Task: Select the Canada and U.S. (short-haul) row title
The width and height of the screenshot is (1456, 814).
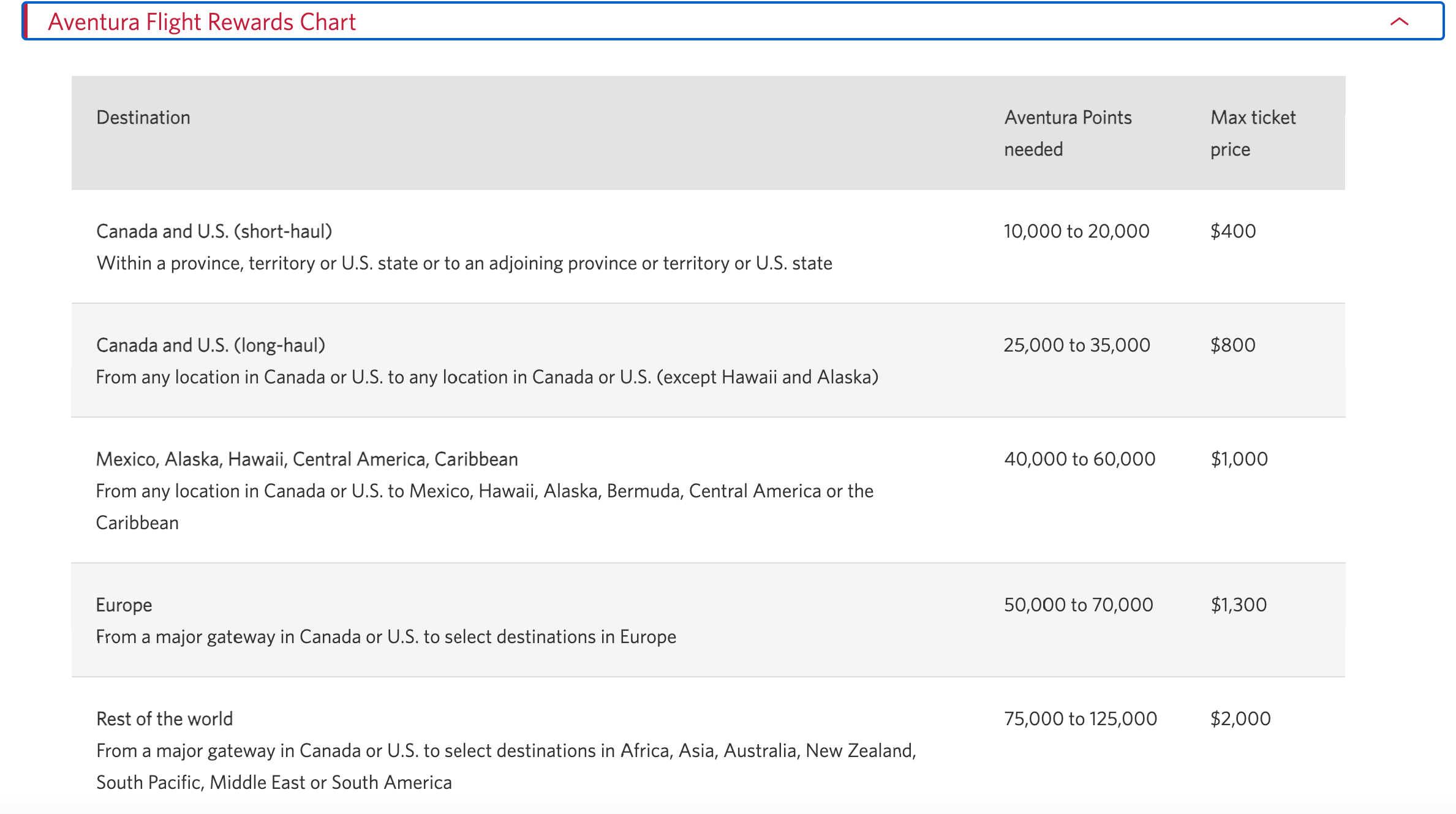Action: 214,231
